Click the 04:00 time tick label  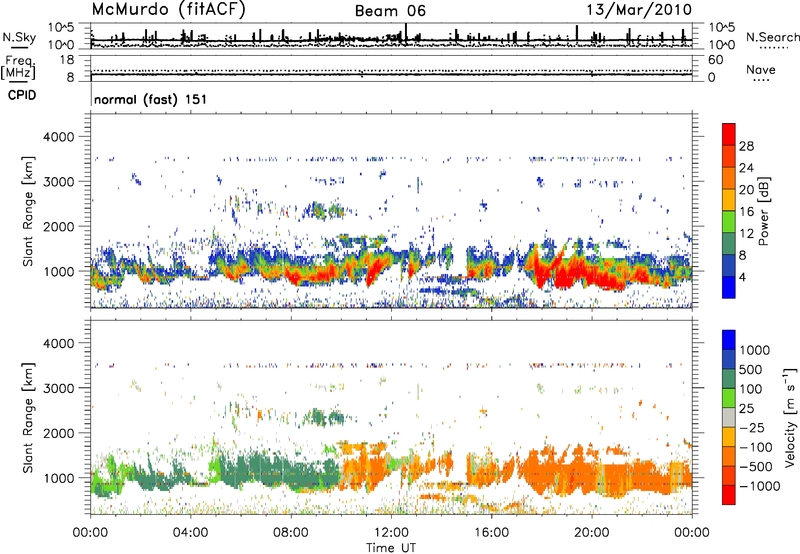point(190,533)
